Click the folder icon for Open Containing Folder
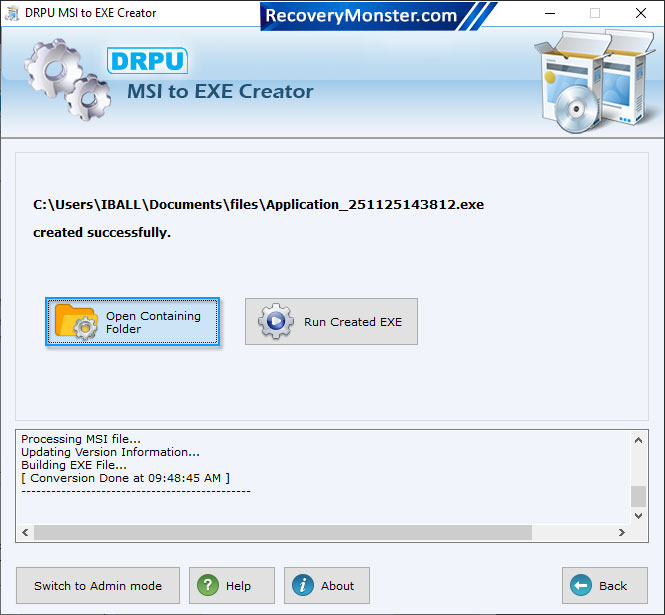 (77, 322)
